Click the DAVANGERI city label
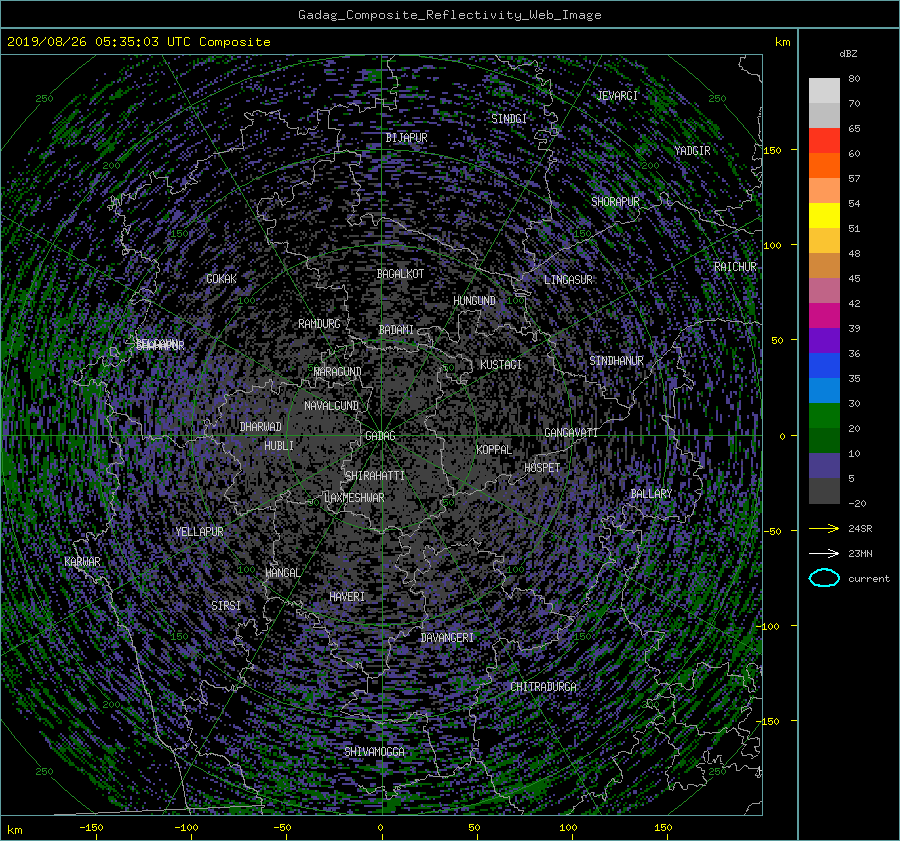 [x=447, y=638]
